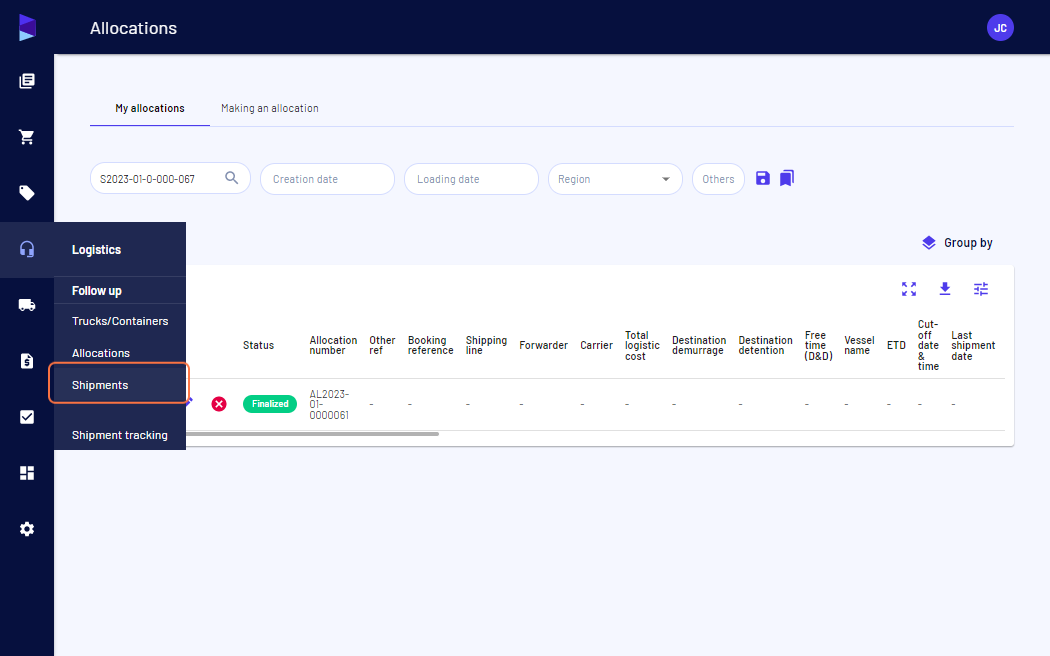Sort by Carrier column header
This screenshot has width=1050, height=656.
[x=596, y=345]
